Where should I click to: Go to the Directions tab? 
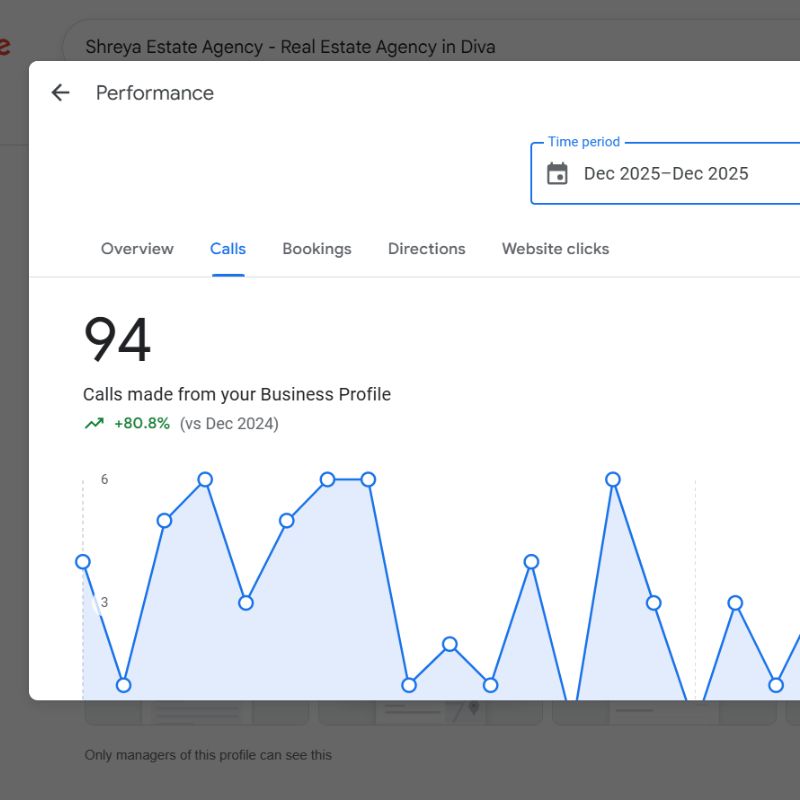tap(427, 249)
